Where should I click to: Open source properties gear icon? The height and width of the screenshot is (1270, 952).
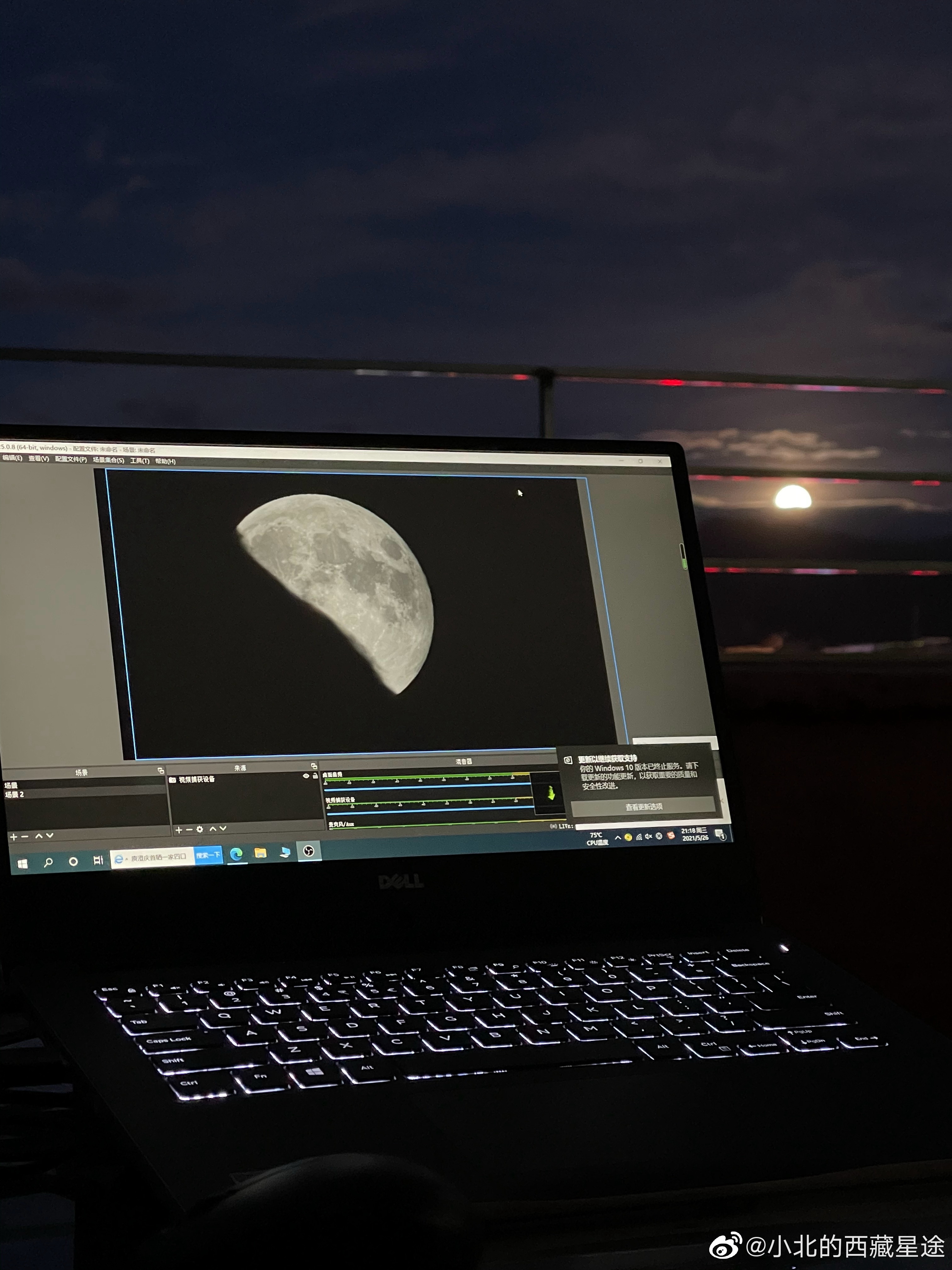click(x=200, y=829)
